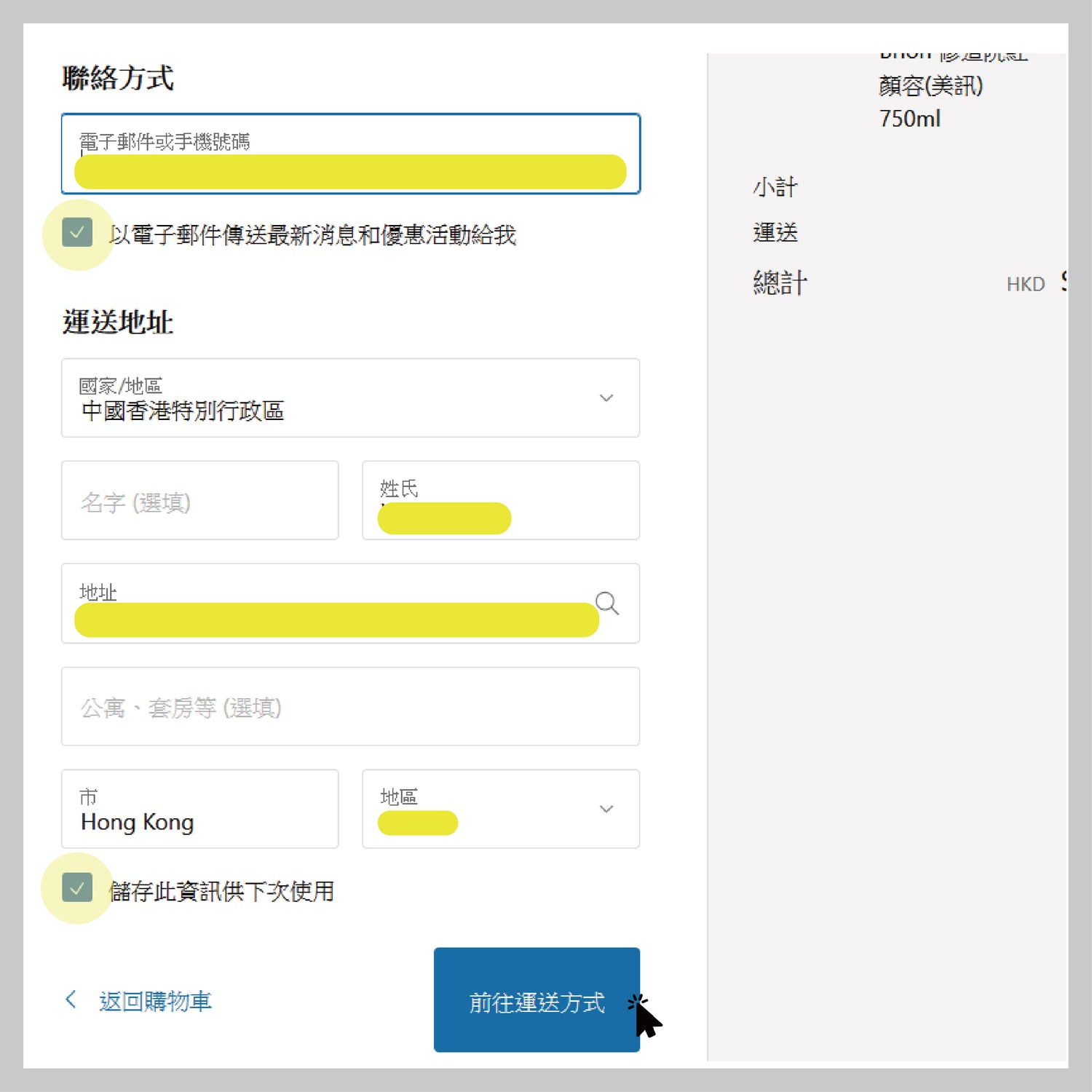Click the chevron in 國家/地區 field

click(606, 398)
